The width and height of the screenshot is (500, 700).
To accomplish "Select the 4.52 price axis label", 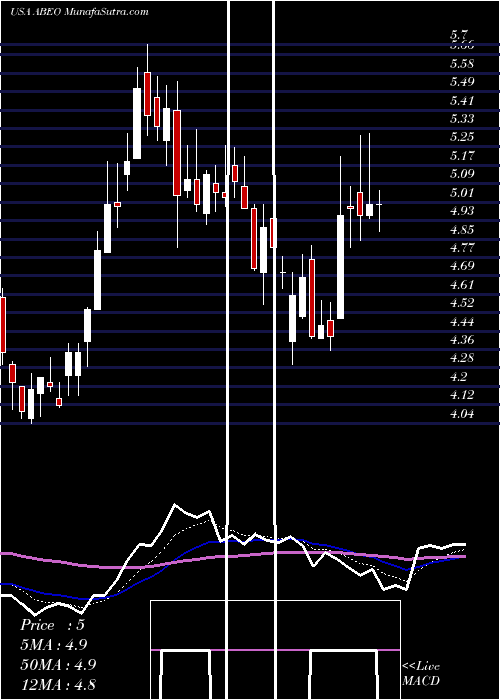I will point(462,303).
